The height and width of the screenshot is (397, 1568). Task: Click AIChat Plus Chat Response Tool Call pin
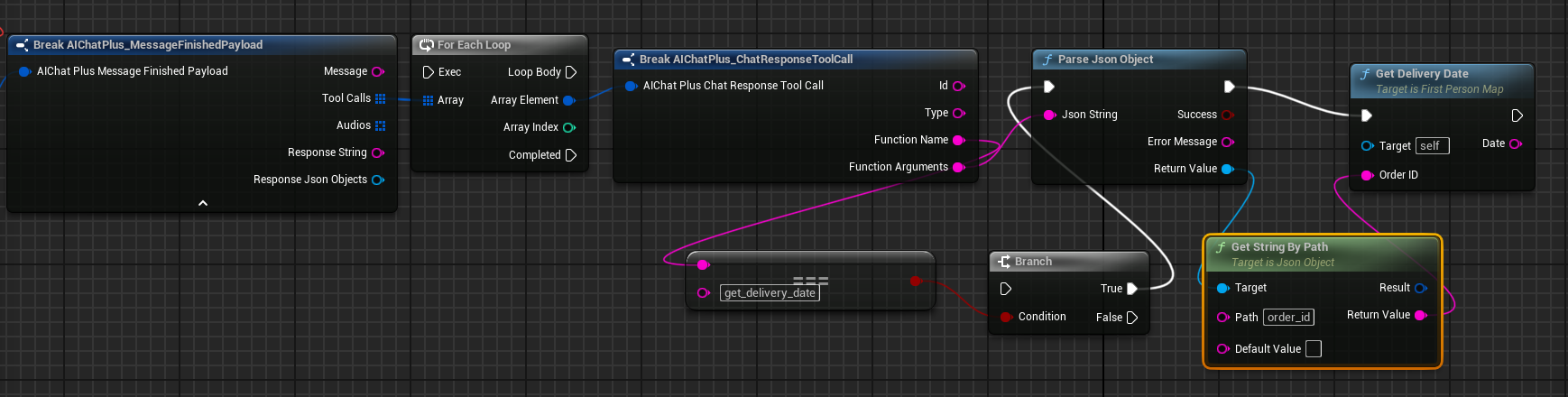pyautogui.click(x=631, y=86)
